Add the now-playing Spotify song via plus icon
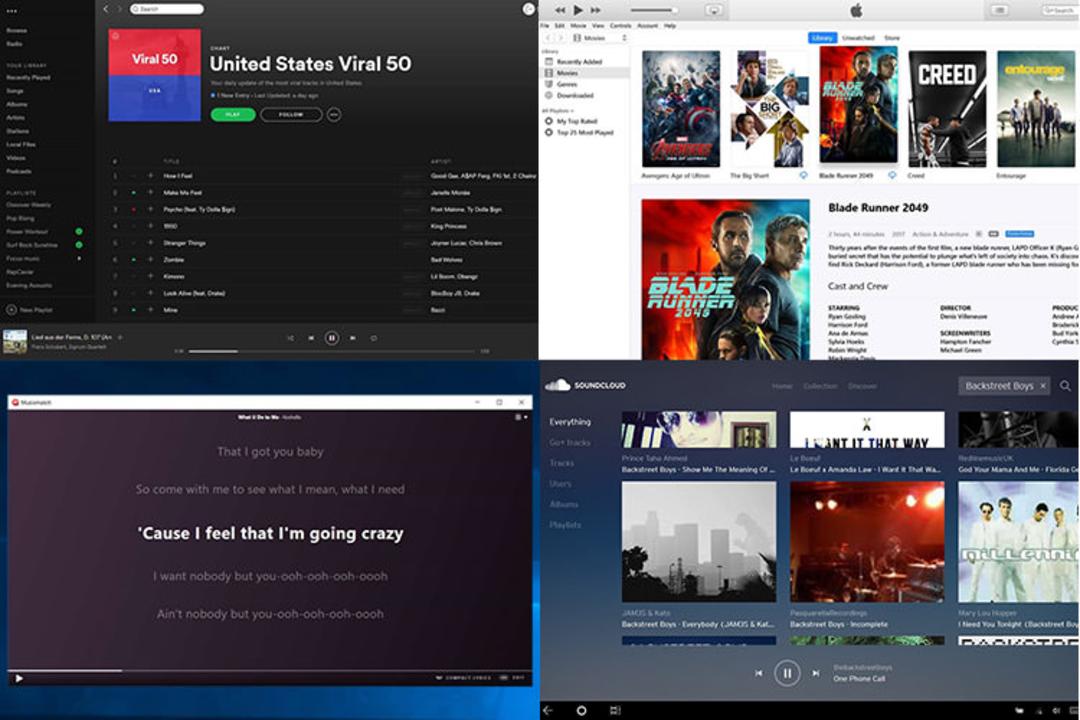This screenshot has height=720, width=1080. 120,338
